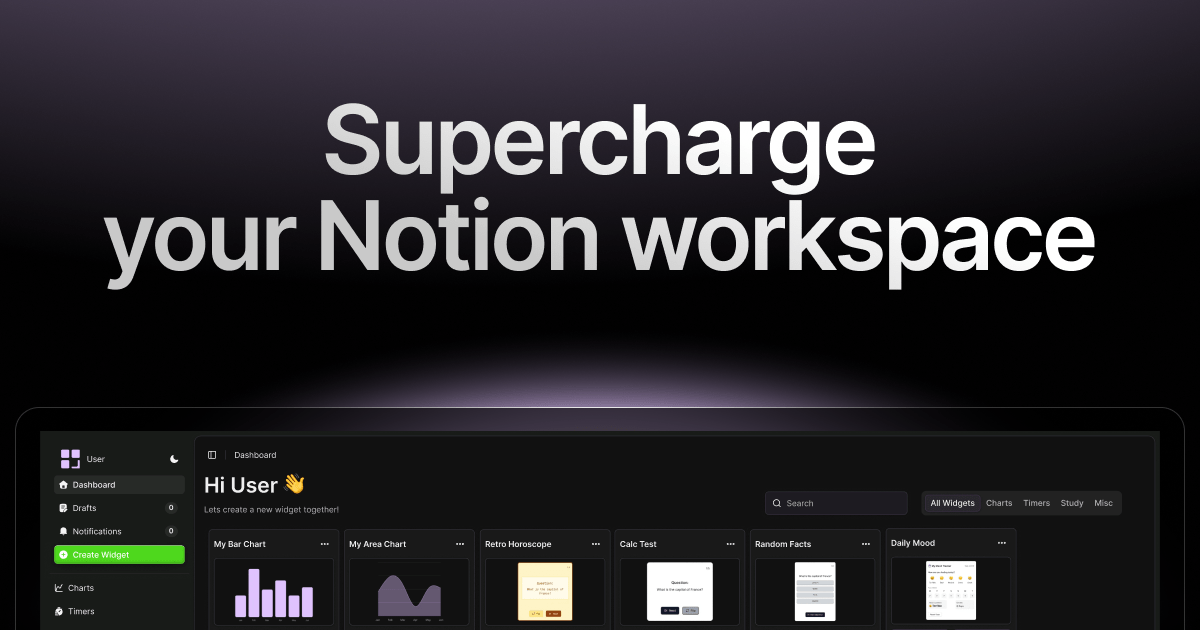Open options menu for My Area Chart
This screenshot has height=630, width=1200.
coord(460,544)
